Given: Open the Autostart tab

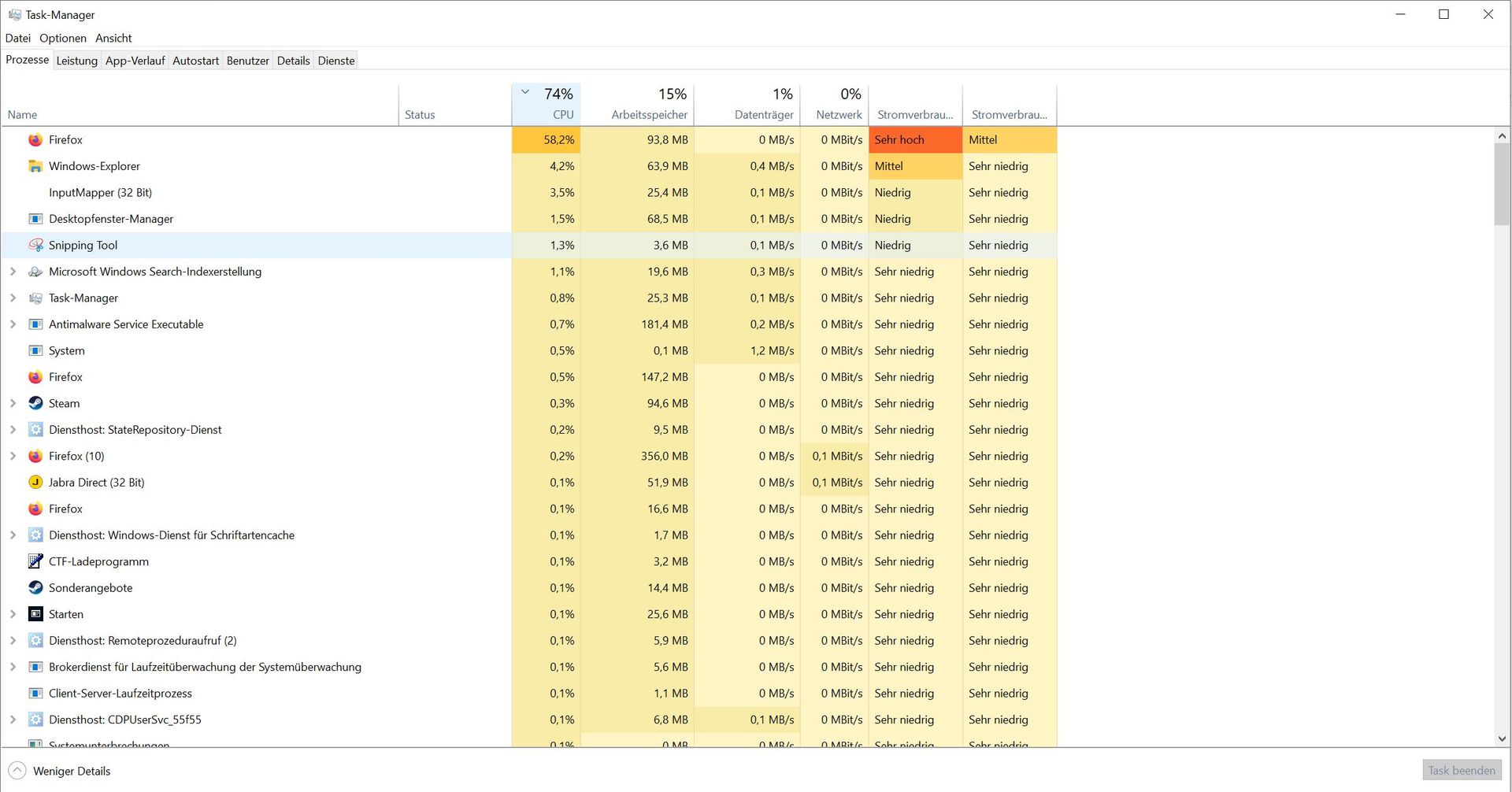Looking at the screenshot, I should tap(195, 61).
